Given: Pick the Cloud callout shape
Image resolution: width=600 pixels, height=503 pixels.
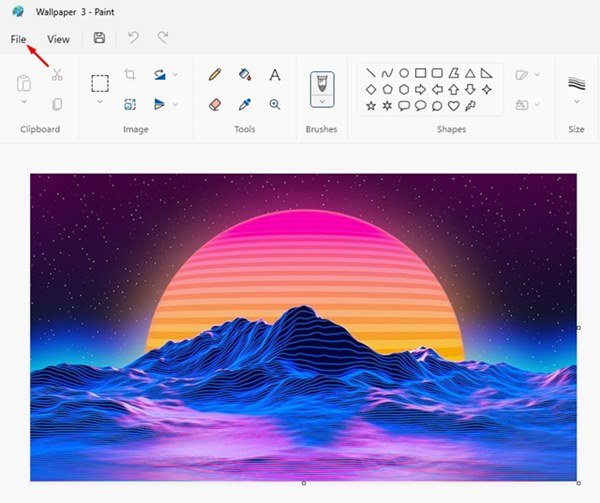Looking at the screenshot, I should click(437, 106).
